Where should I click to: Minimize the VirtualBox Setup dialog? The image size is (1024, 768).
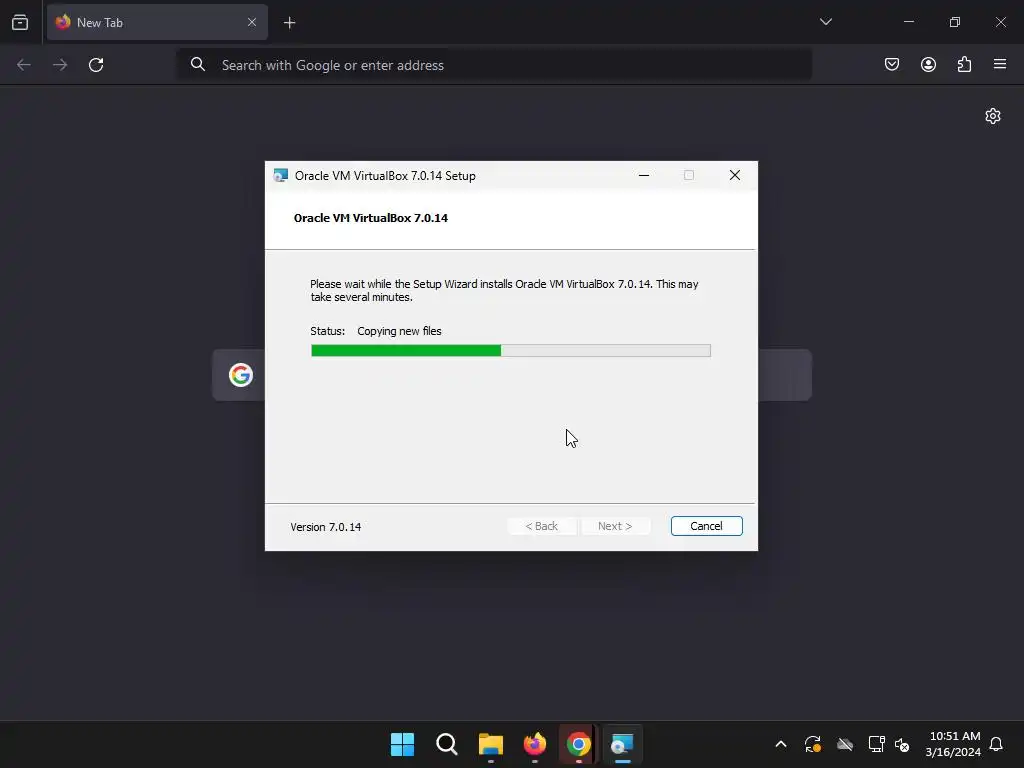pos(644,175)
